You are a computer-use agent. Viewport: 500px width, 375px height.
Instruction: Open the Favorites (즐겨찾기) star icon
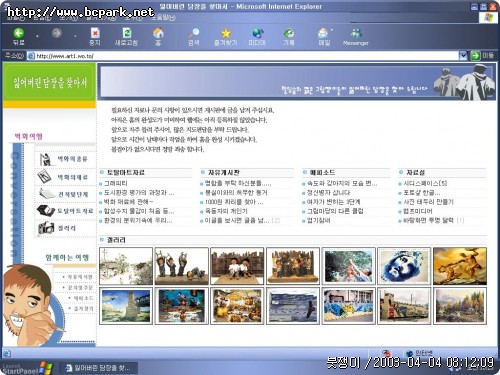226,36
